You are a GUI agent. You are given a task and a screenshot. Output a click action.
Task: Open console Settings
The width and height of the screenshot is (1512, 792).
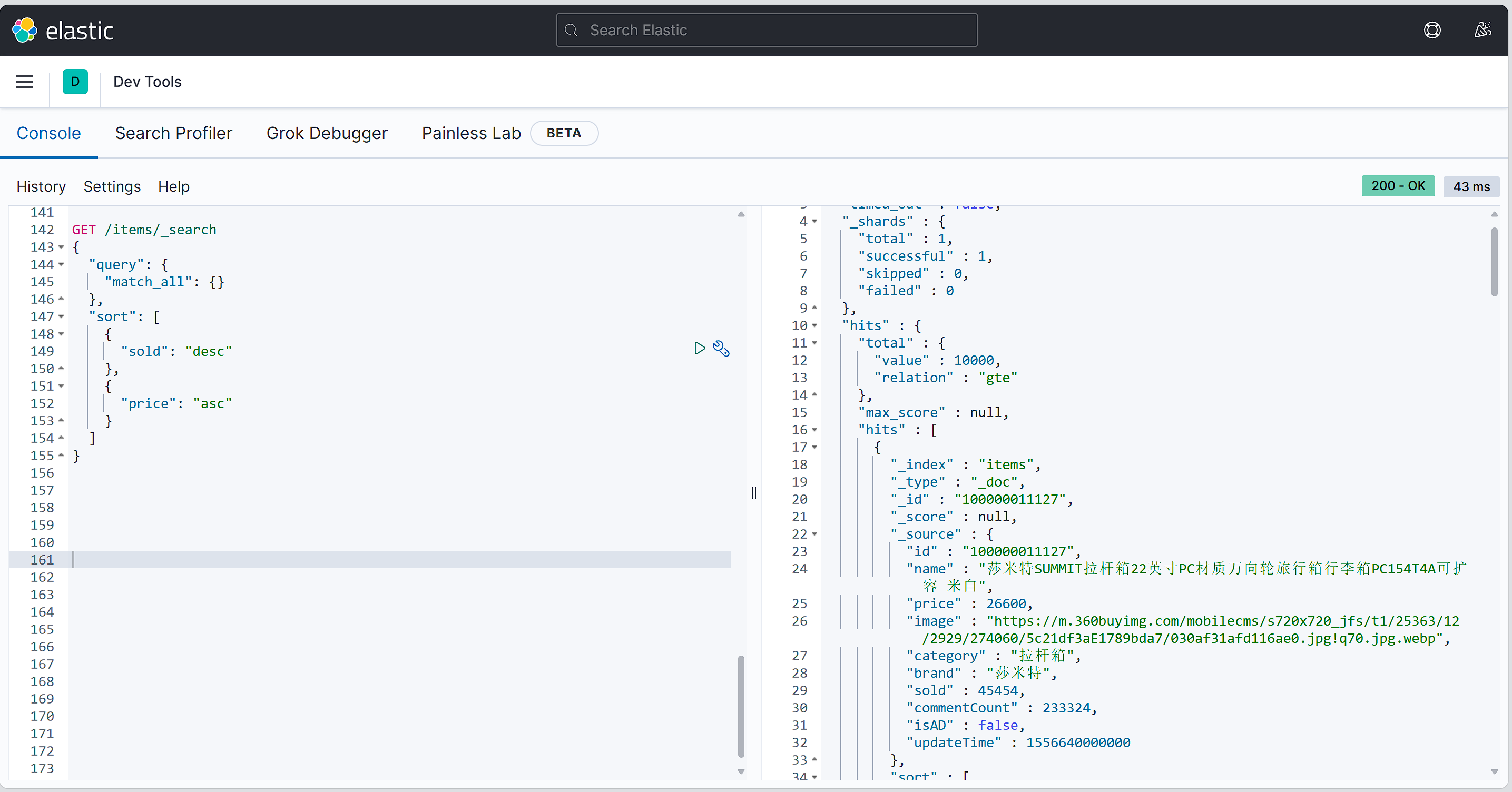point(112,186)
